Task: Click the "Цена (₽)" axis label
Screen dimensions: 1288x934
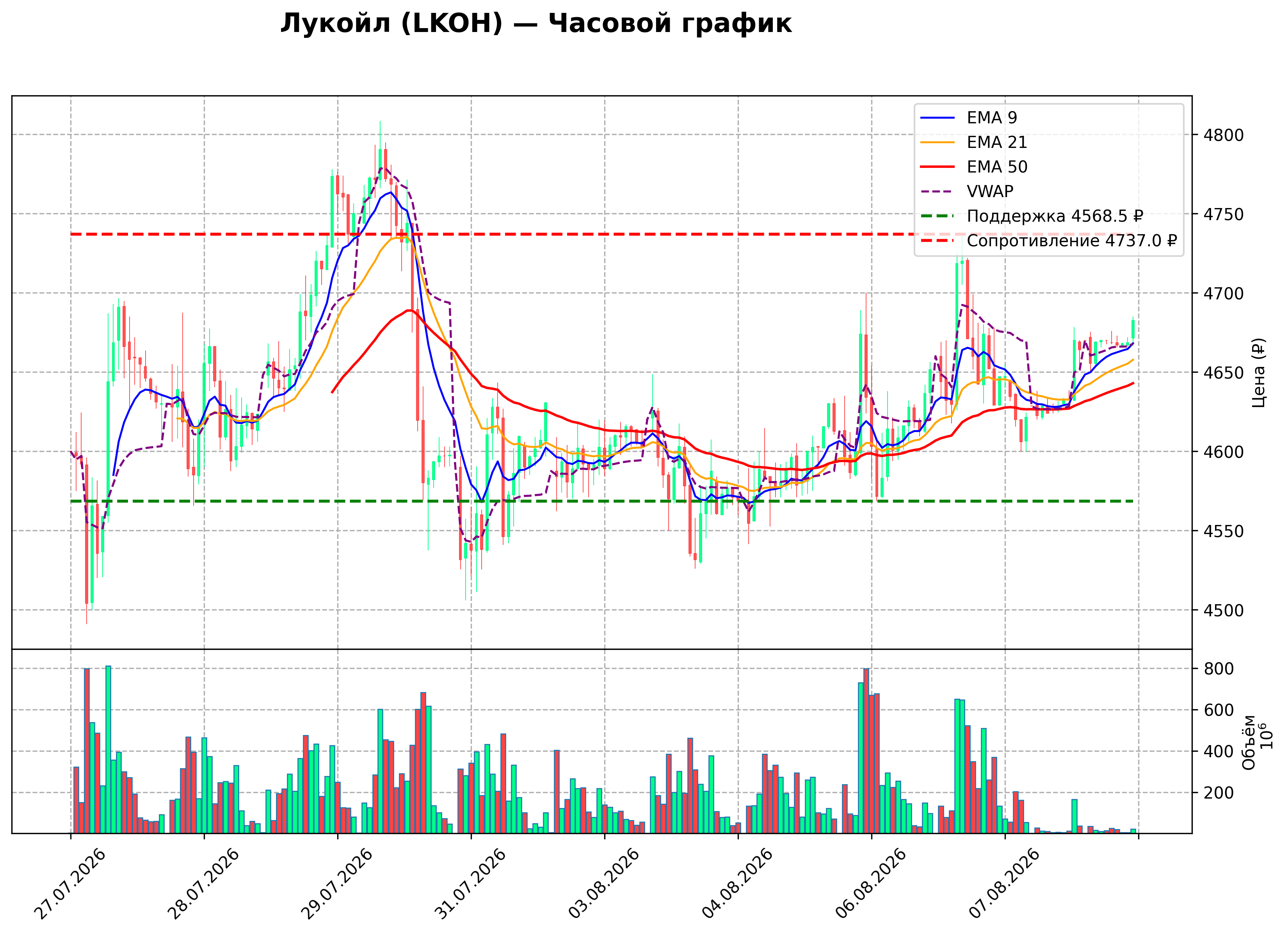Action: click(1259, 372)
